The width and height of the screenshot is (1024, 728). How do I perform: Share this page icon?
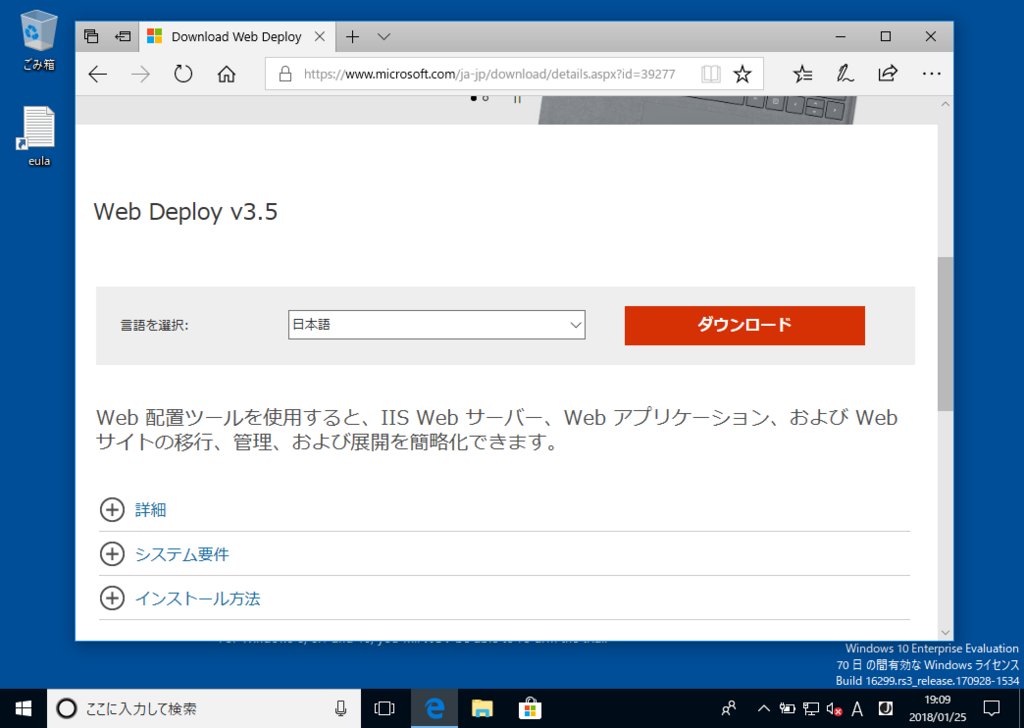(x=888, y=74)
